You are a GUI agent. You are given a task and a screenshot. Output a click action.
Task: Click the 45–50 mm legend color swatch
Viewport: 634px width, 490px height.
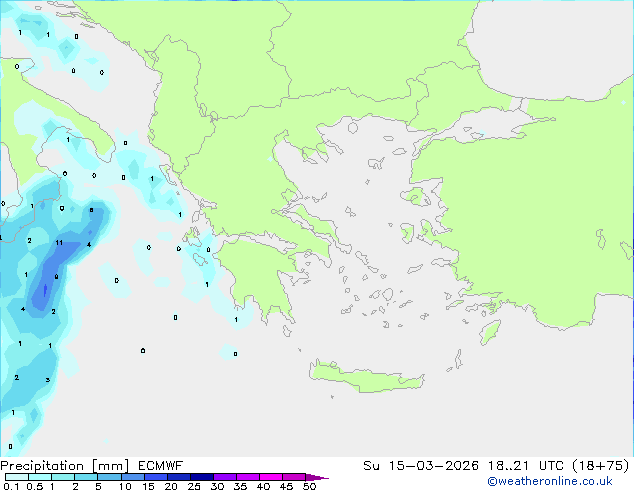pyautogui.click(x=294, y=477)
